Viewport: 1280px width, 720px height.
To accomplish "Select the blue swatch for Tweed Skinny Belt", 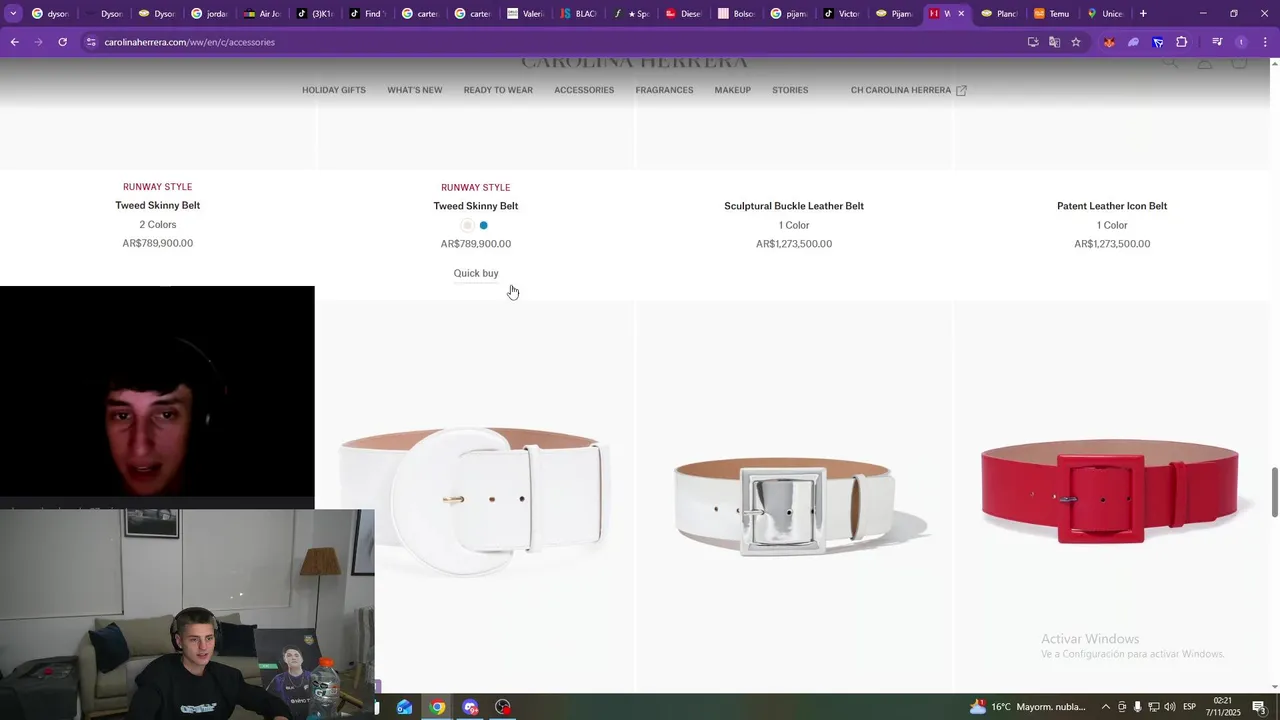I will (x=484, y=225).
